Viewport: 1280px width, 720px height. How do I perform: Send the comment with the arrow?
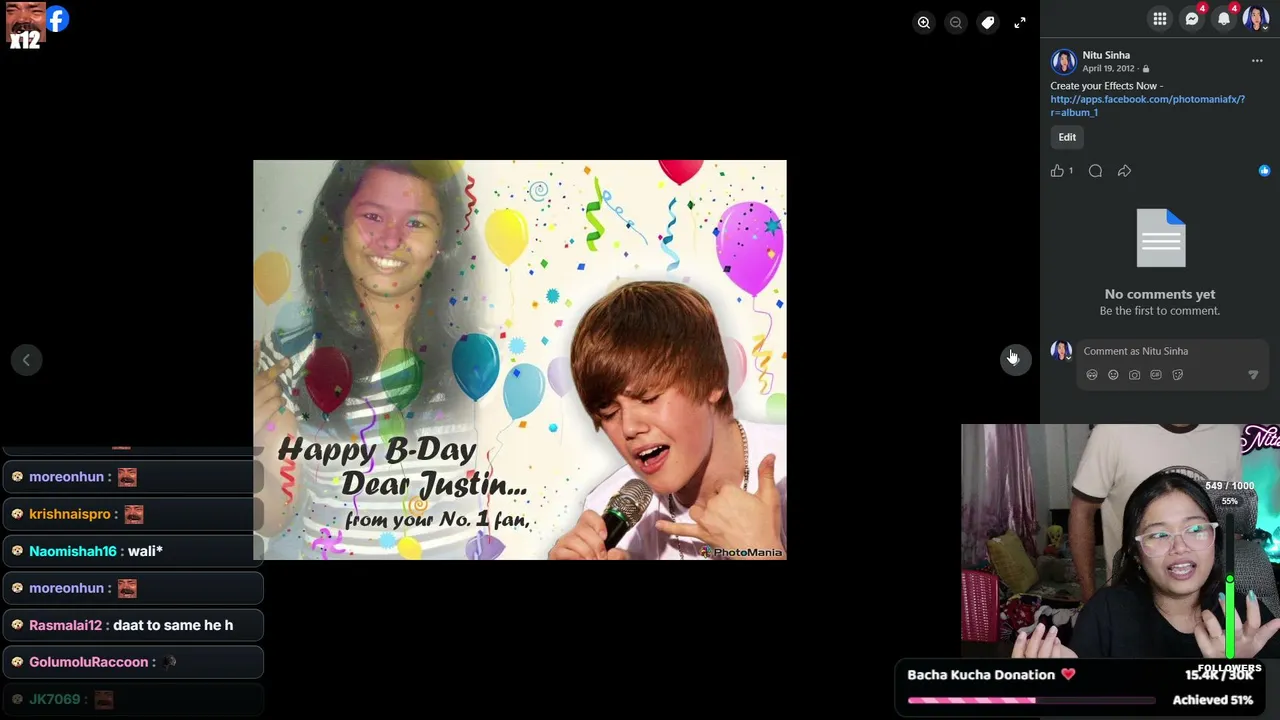click(x=1253, y=375)
